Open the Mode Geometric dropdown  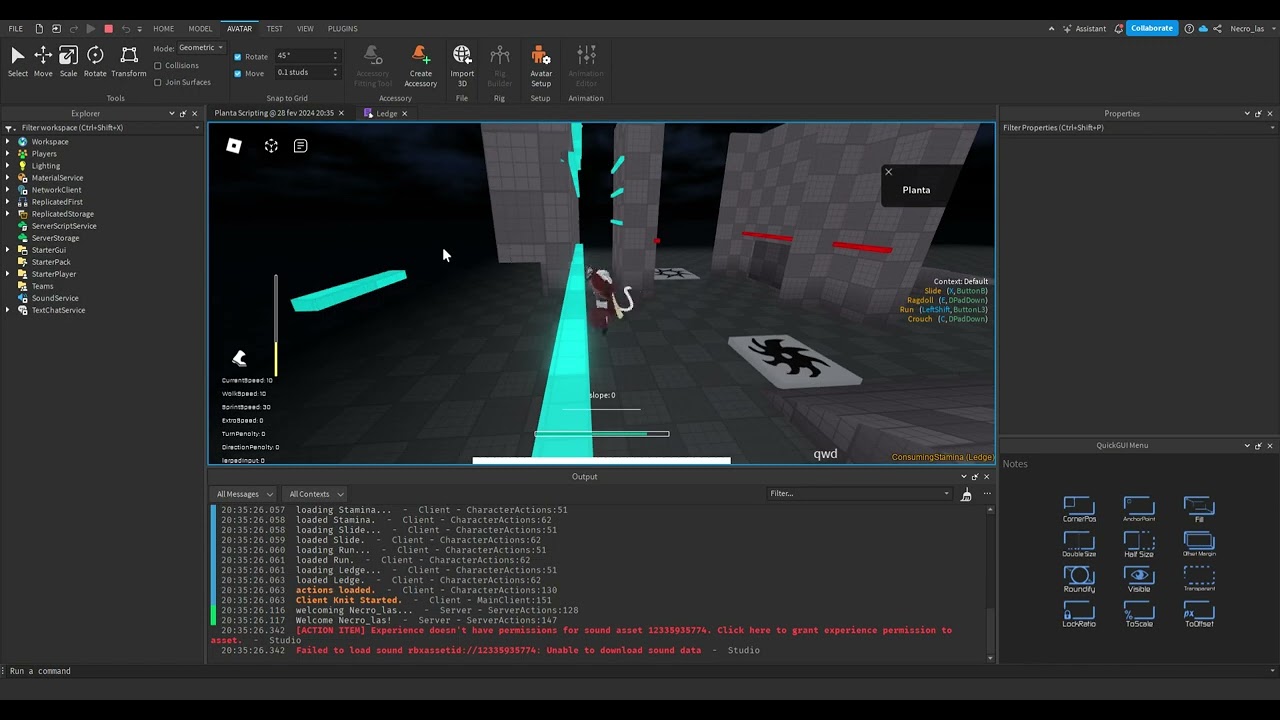[201, 48]
